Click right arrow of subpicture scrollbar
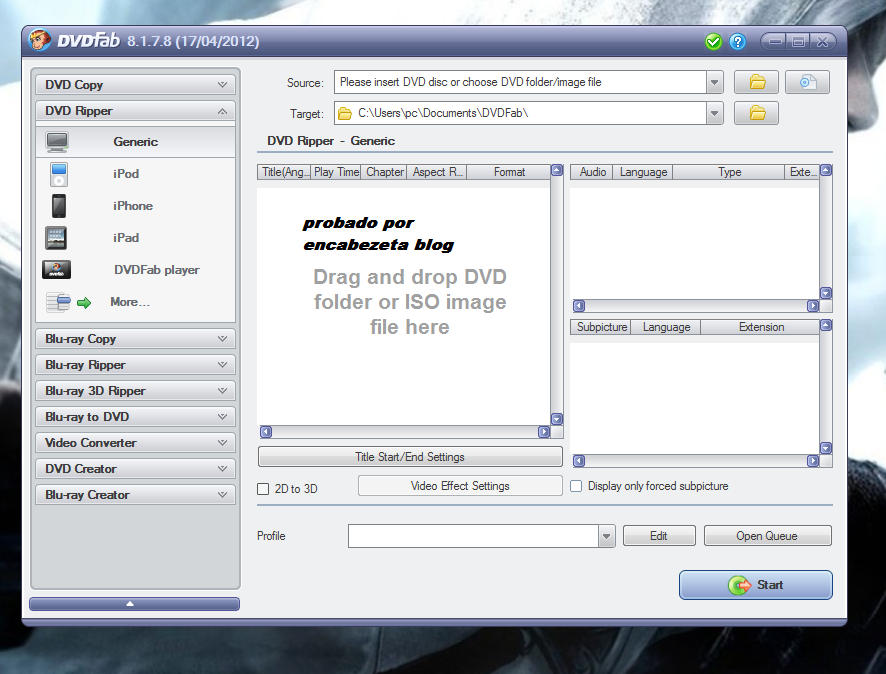 tap(813, 461)
